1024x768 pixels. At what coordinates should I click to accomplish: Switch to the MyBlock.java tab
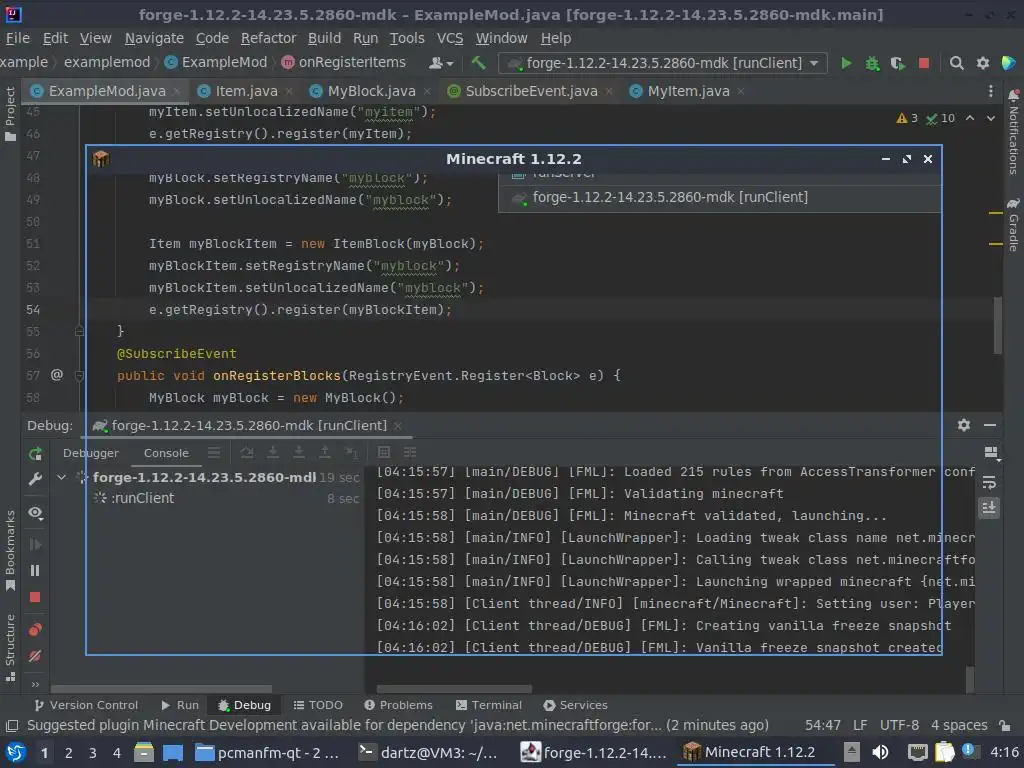371,91
